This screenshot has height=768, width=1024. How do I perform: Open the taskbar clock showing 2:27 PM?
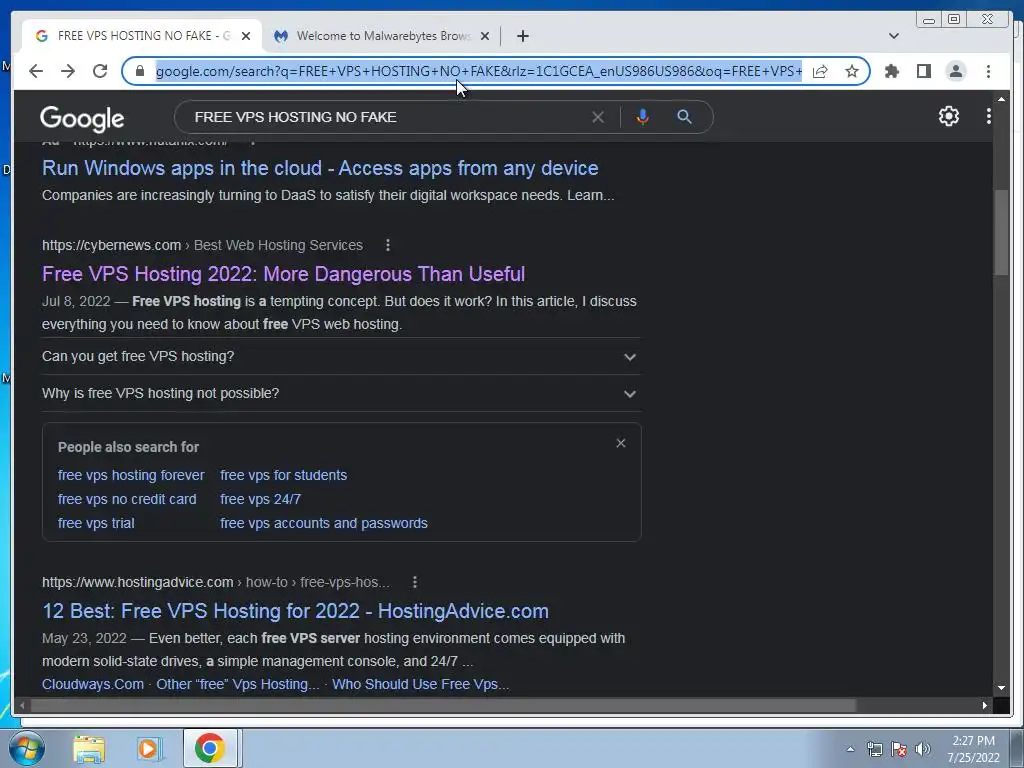pos(973,749)
